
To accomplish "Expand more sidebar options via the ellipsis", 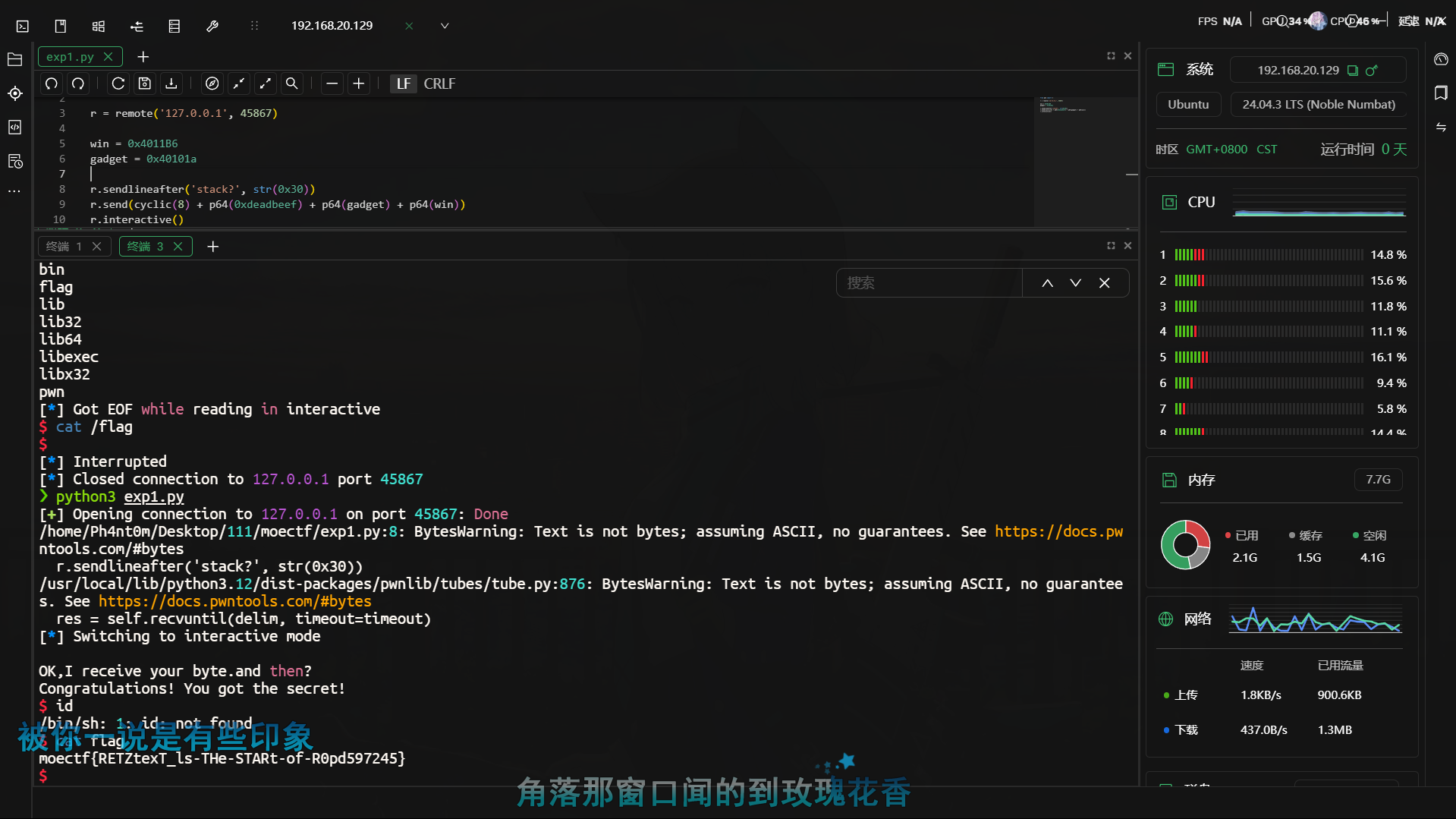I will [14, 191].
